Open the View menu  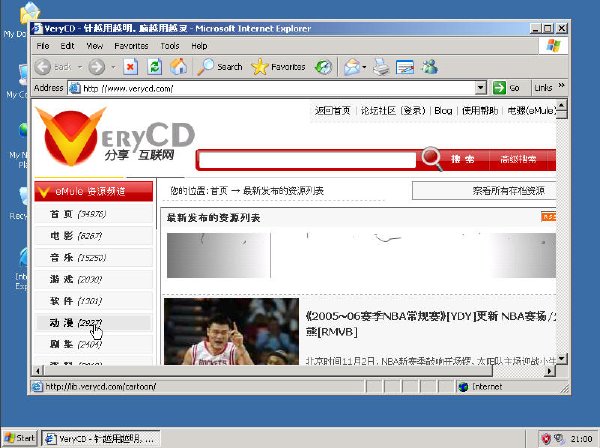click(x=95, y=46)
